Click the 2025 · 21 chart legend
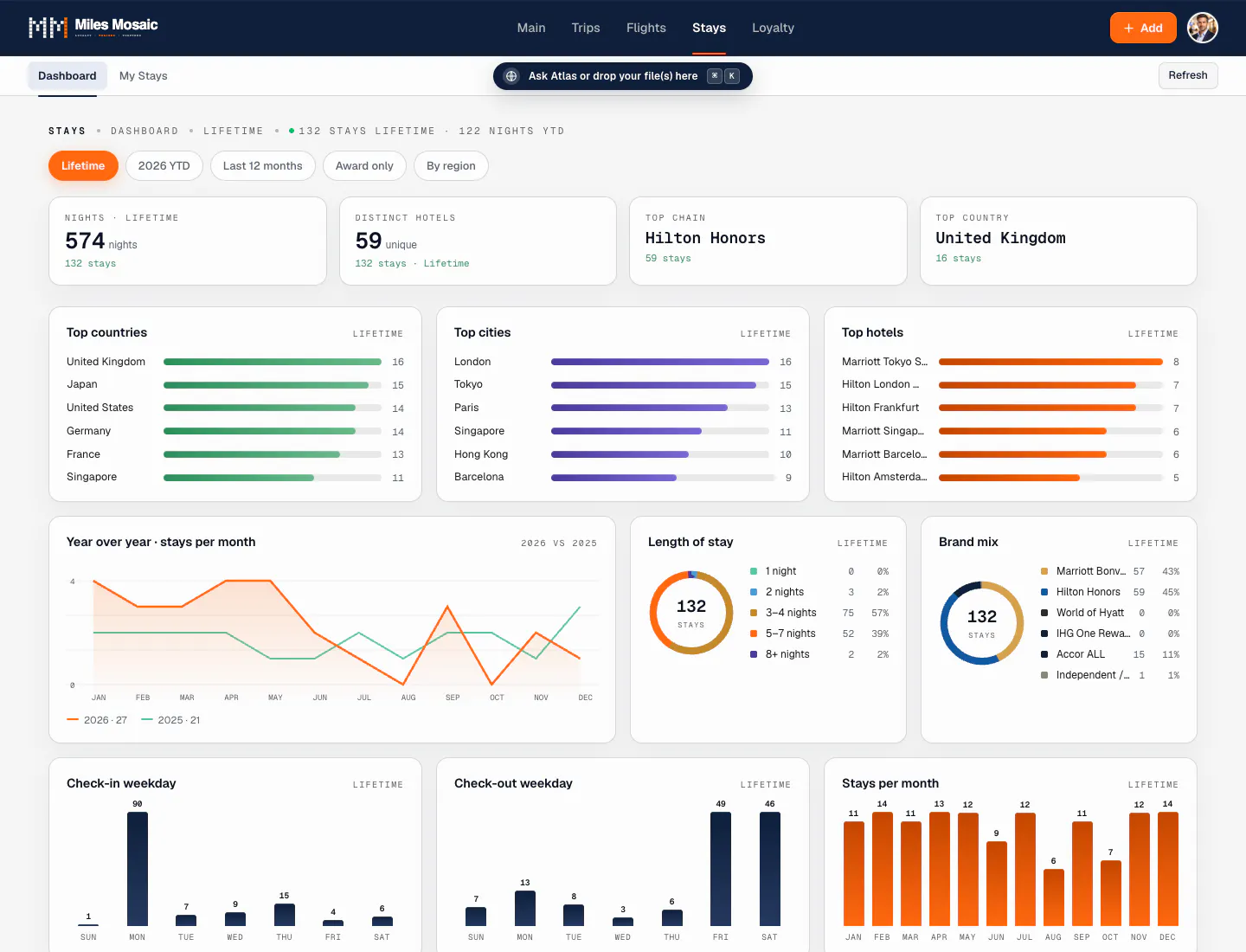Image resolution: width=1246 pixels, height=952 pixels. coord(170,720)
